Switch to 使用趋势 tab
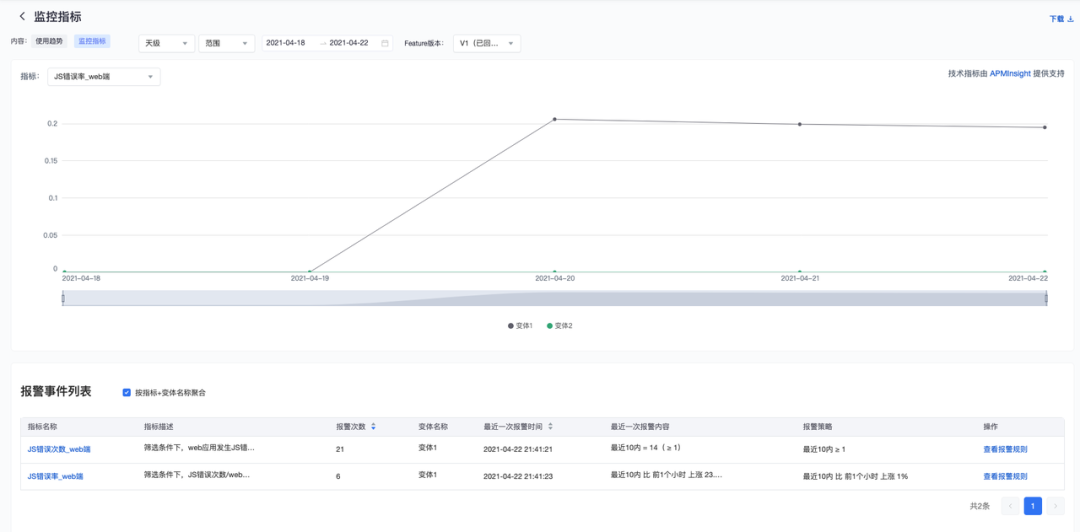Viewport: 1080px width, 532px height. (x=49, y=42)
